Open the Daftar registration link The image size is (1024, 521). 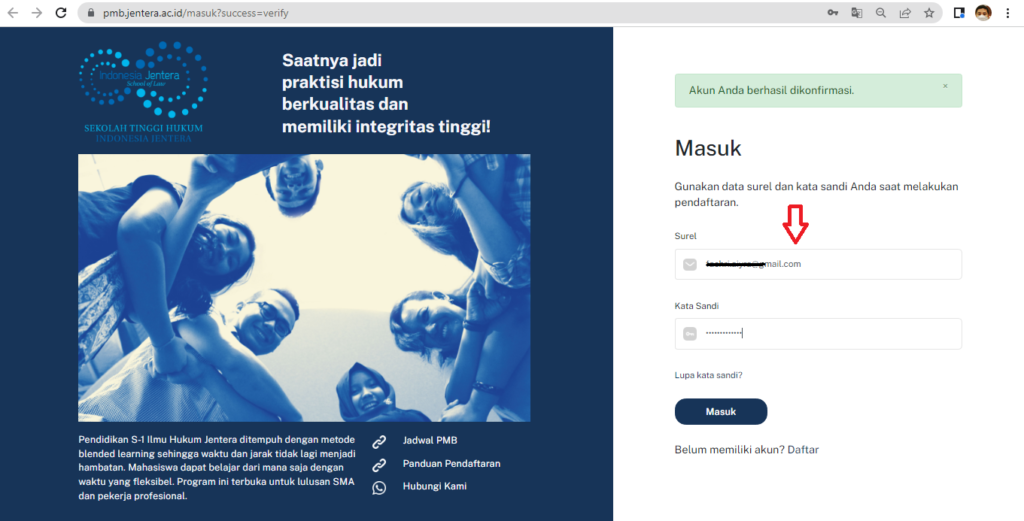[803, 450]
